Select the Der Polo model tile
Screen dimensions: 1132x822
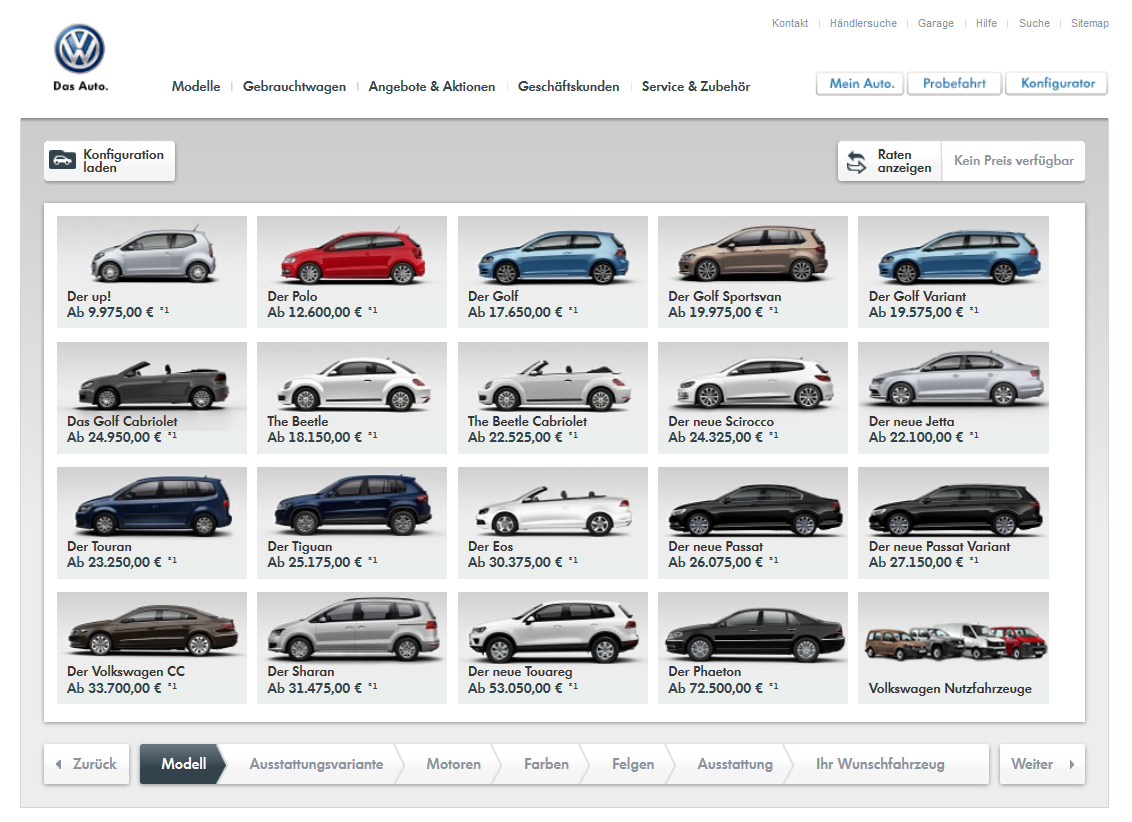[x=352, y=272]
